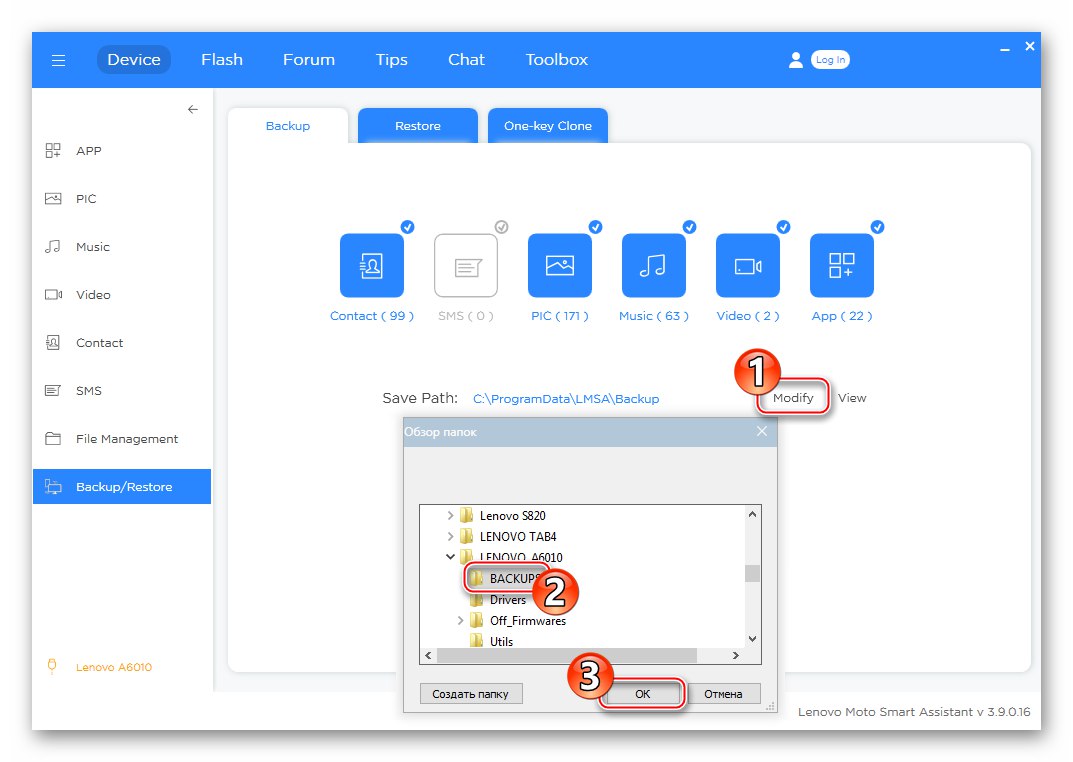Select the BACKUPS folder
The width and height of the screenshot is (1073, 762).
[514, 579]
